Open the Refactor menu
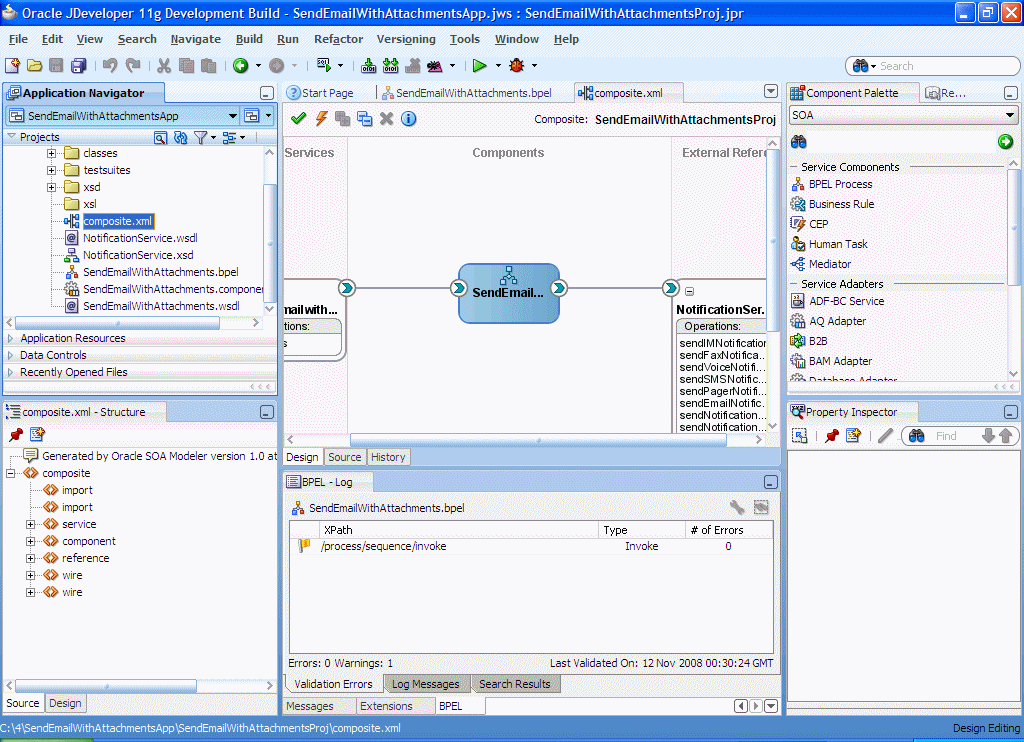1024x742 pixels. click(x=338, y=39)
